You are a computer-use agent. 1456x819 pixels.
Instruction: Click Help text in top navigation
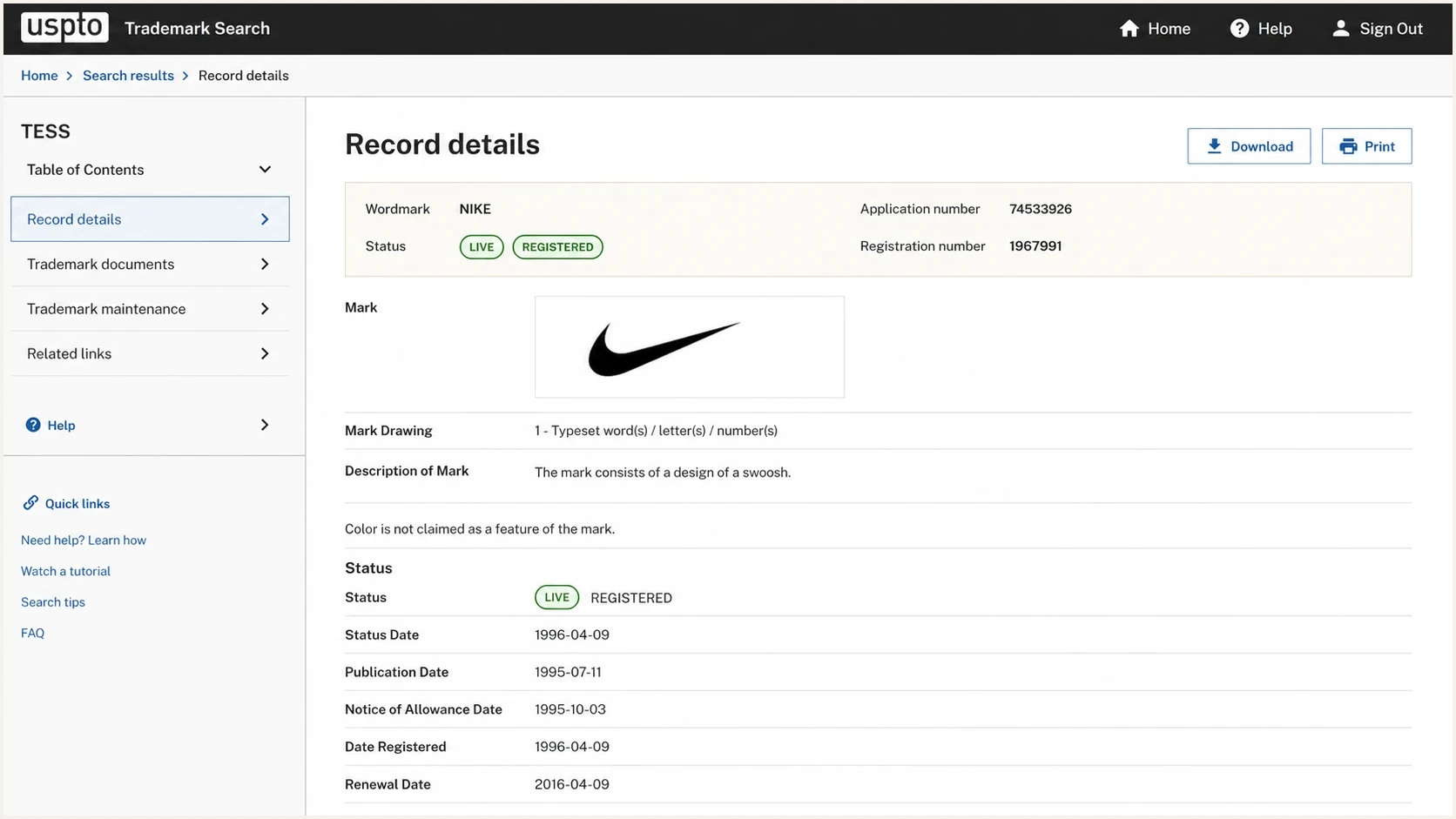tap(1275, 29)
